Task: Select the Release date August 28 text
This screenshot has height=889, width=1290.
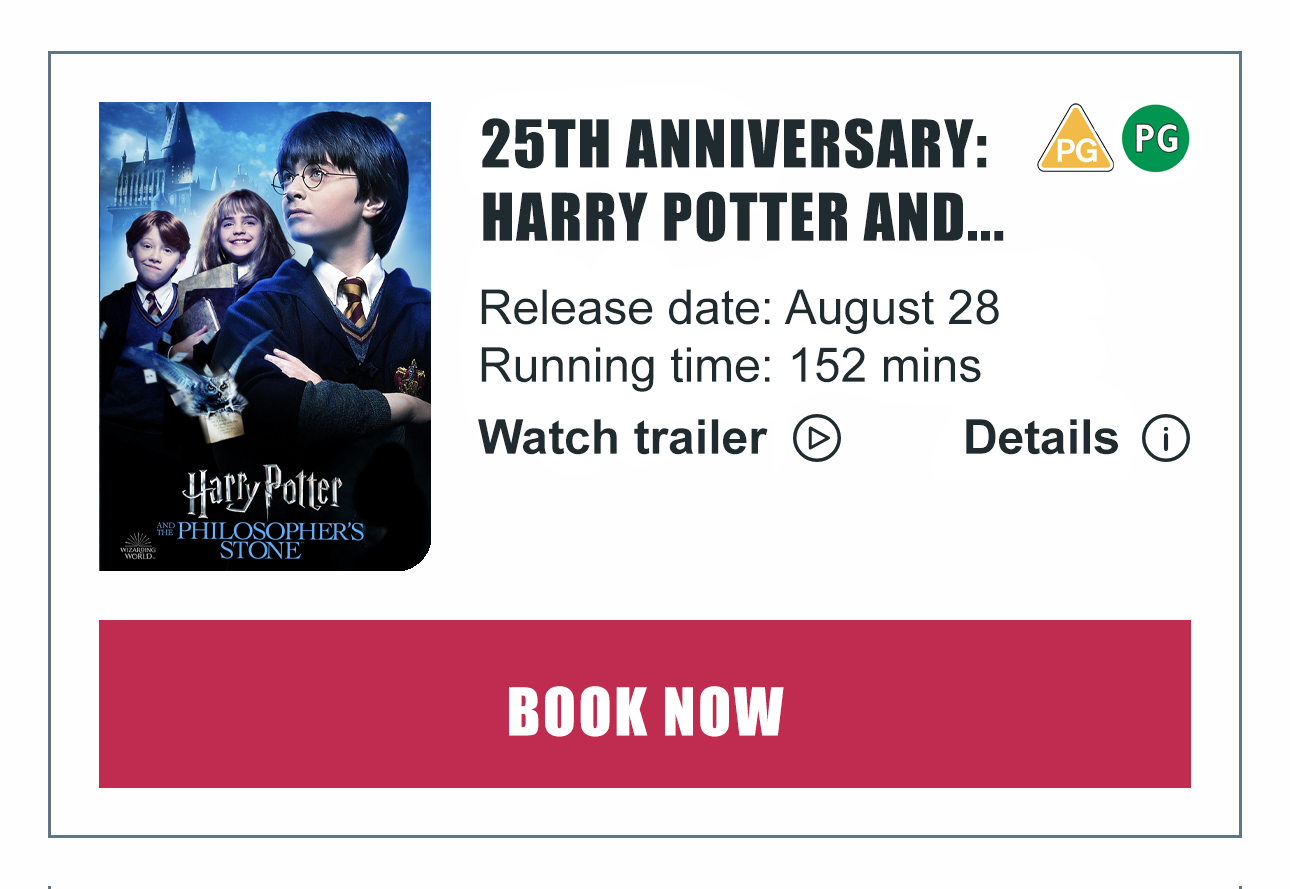Action: click(x=740, y=308)
